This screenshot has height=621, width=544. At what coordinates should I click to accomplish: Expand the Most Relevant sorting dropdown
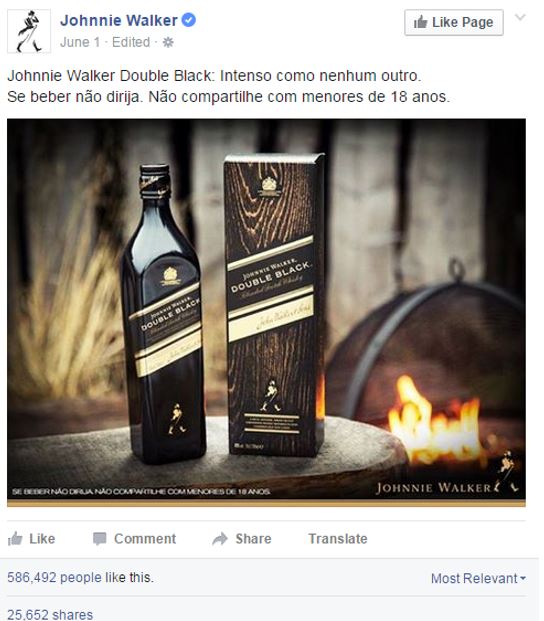478,578
